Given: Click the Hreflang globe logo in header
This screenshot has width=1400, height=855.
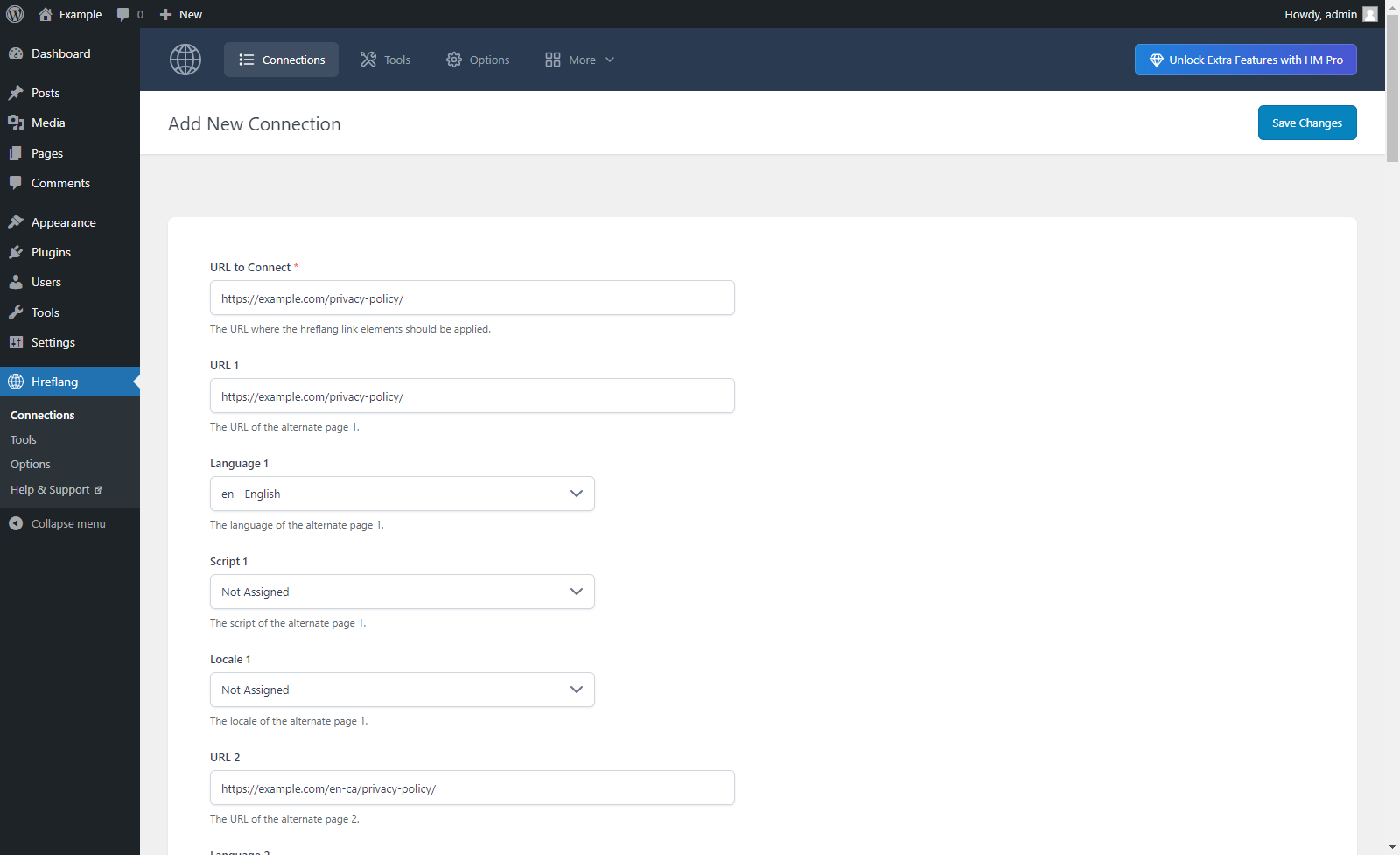Looking at the screenshot, I should pos(185,60).
